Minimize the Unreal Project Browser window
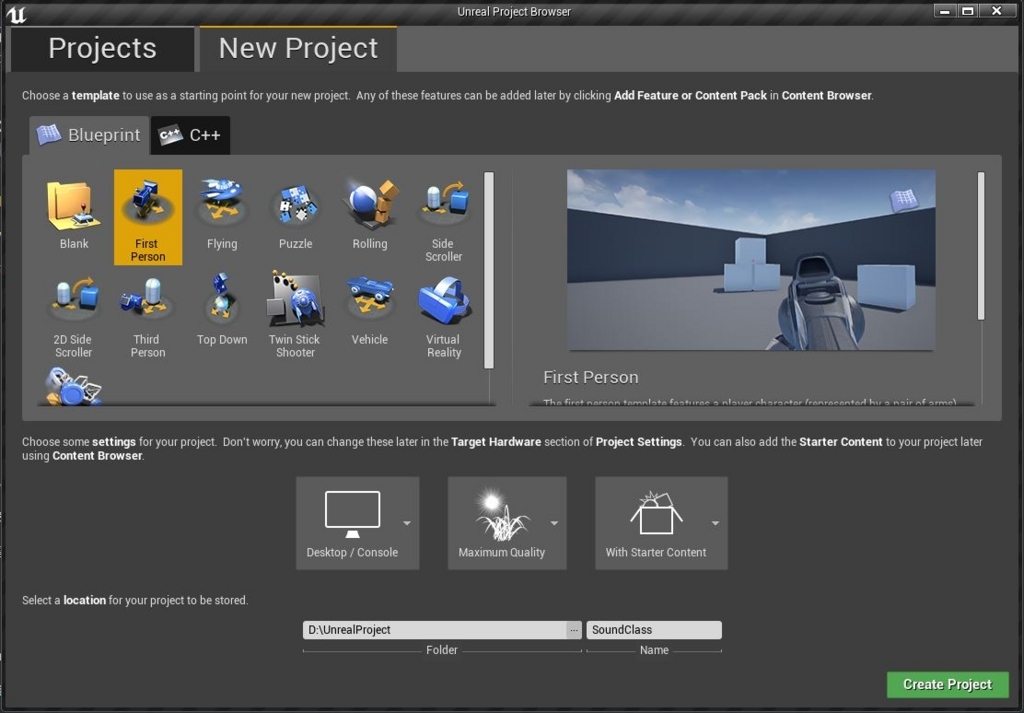The width and height of the screenshot is (1024, 713). (944, 11)
